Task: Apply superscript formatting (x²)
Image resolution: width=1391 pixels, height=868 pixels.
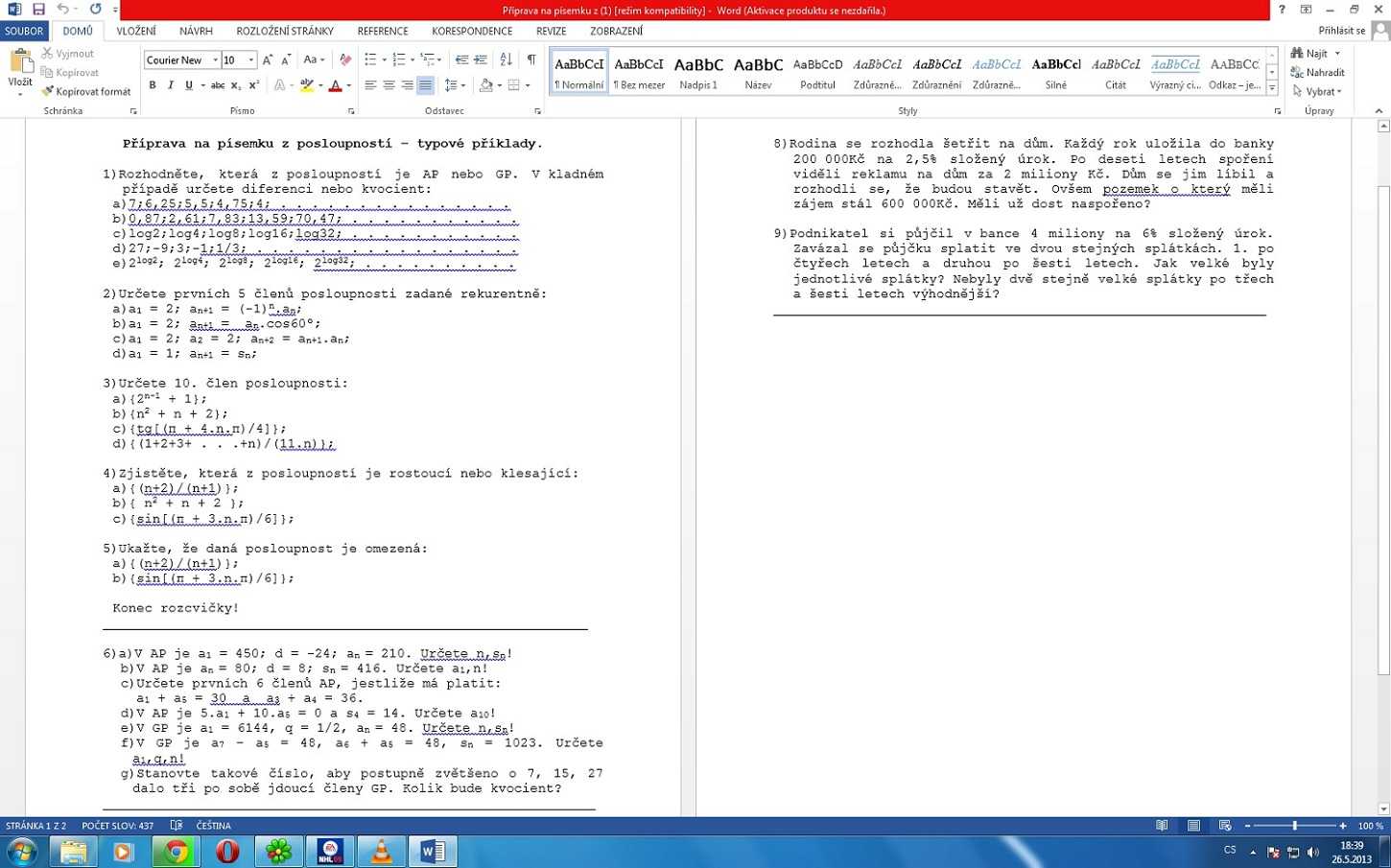Action: (254, 85)
